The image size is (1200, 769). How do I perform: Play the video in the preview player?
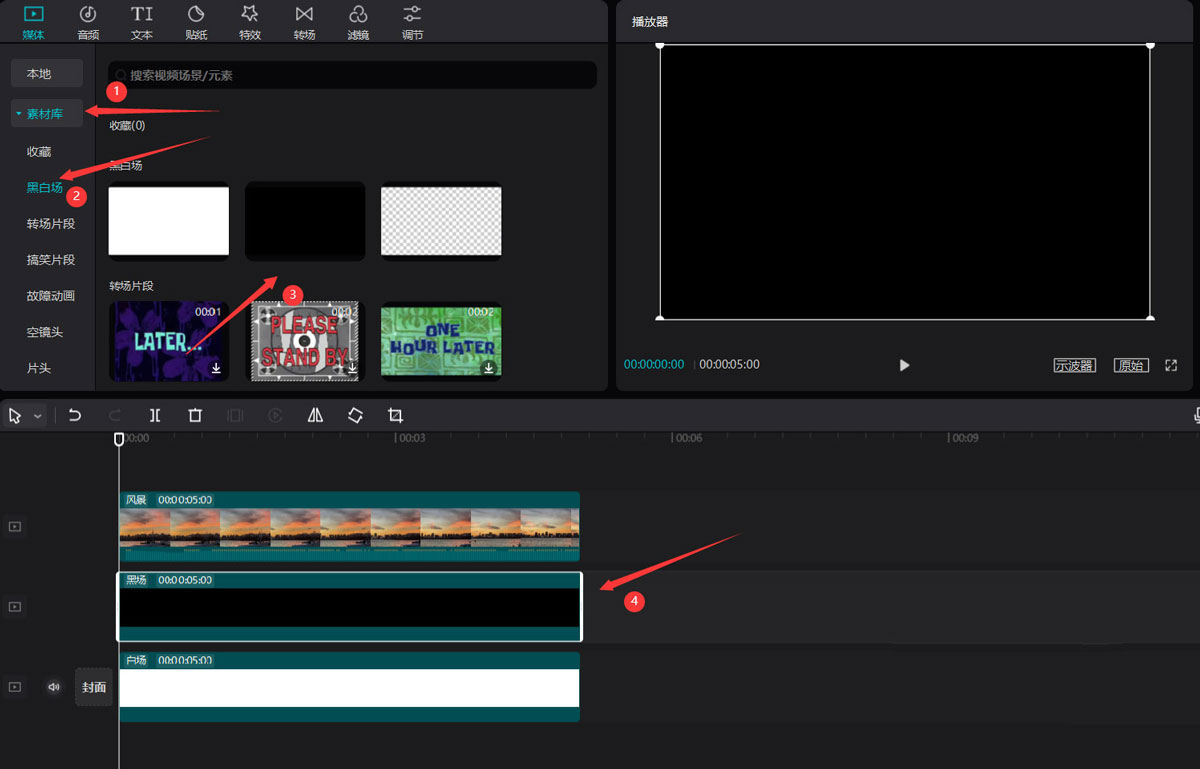(x=904, y=366)
